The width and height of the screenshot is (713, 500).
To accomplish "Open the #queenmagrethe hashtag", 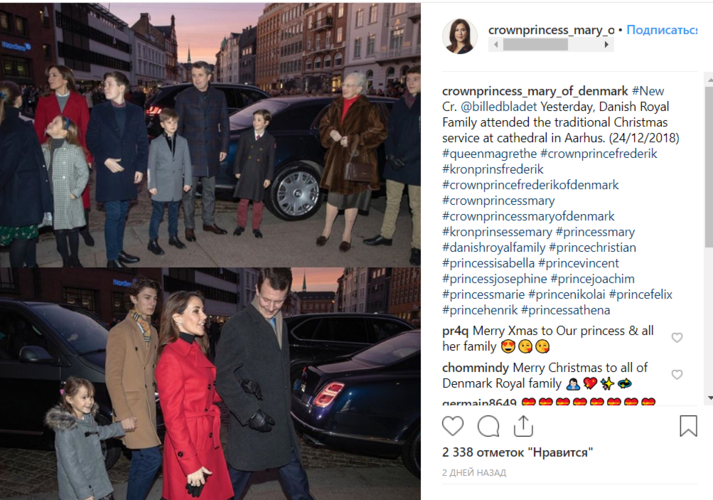I will click(489, 154).
